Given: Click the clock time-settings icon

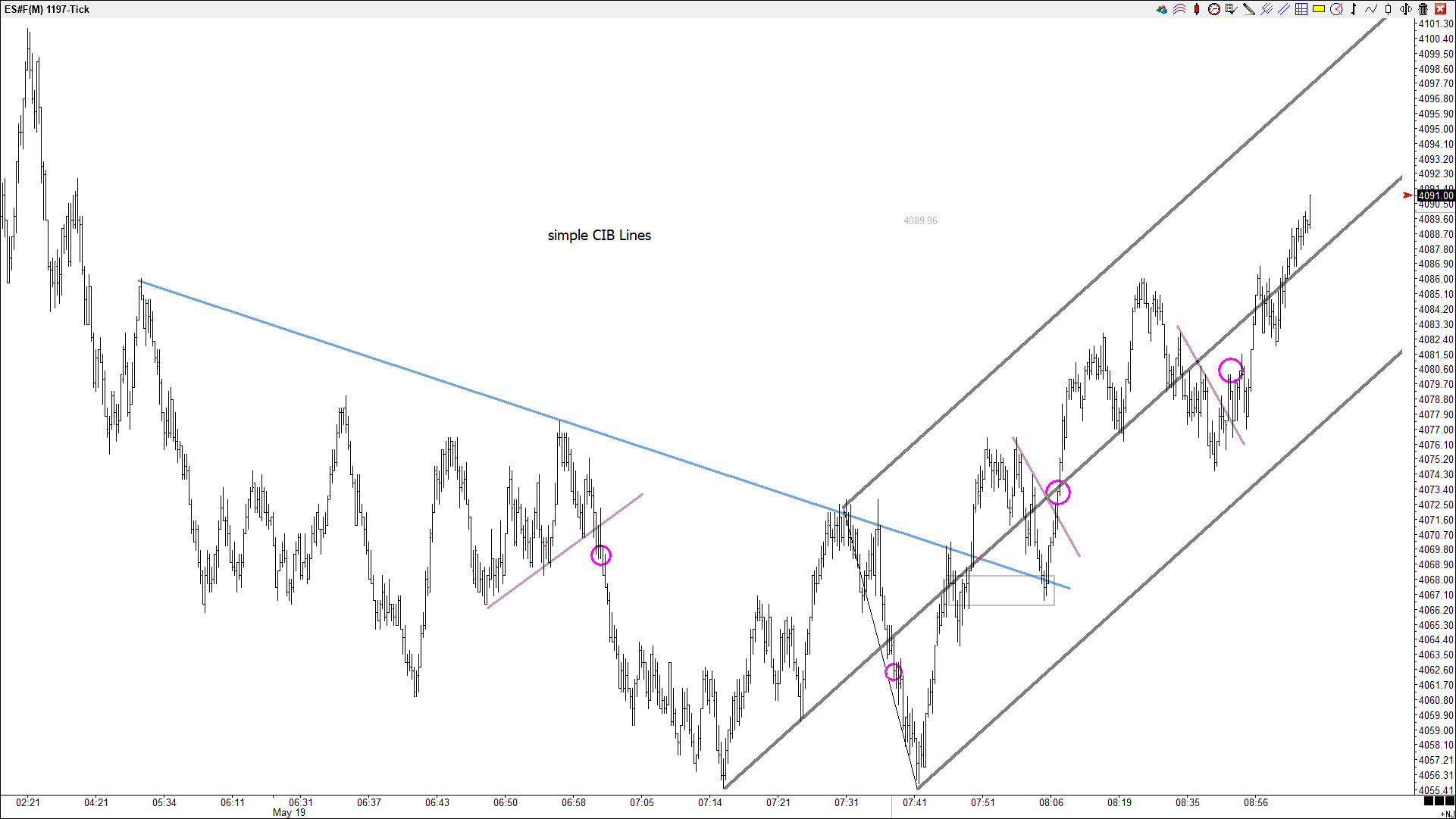Looking at the screenshot, I should 1213,9.
